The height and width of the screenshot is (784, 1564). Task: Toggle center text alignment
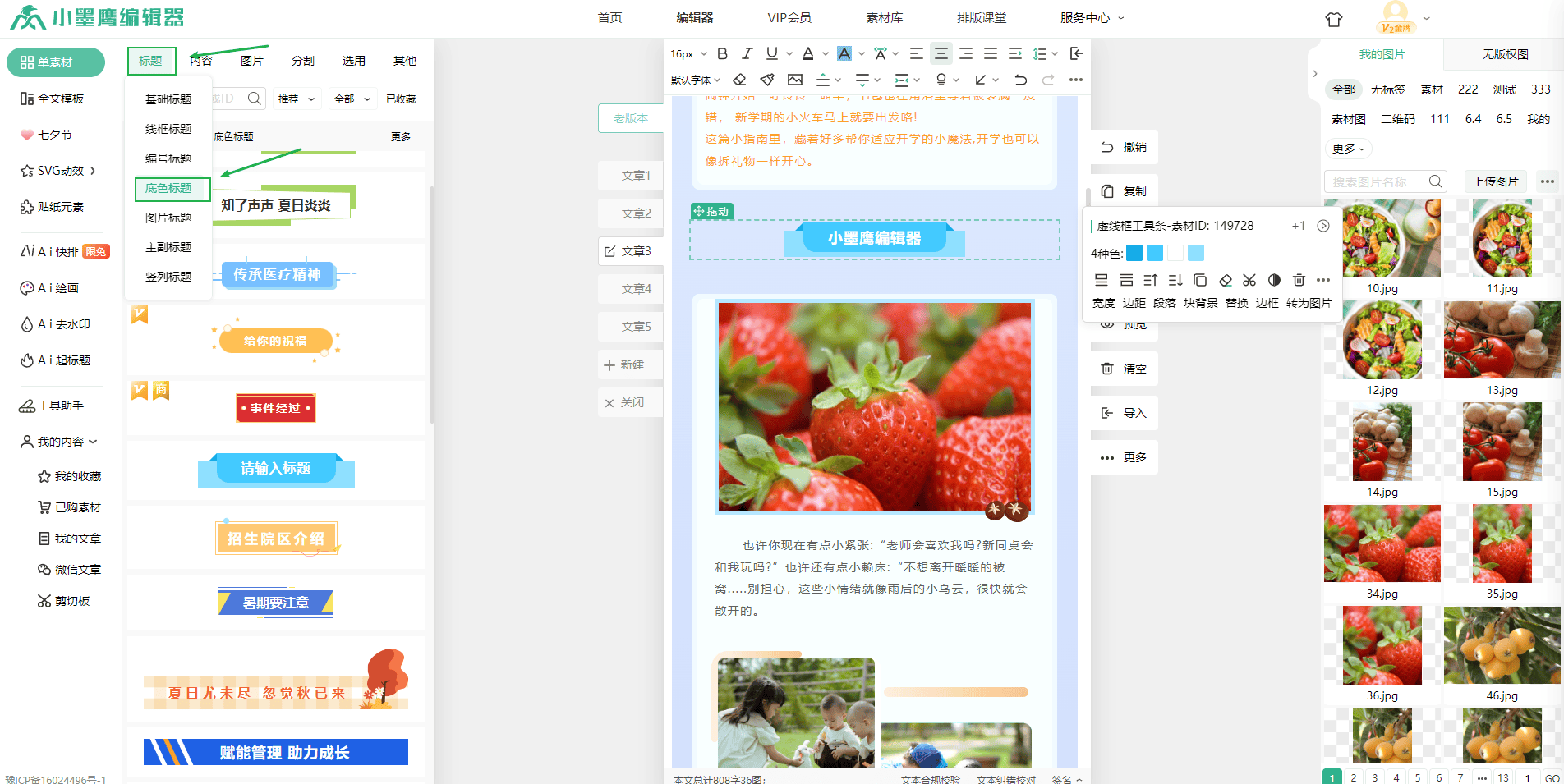(x=941, y=53)
